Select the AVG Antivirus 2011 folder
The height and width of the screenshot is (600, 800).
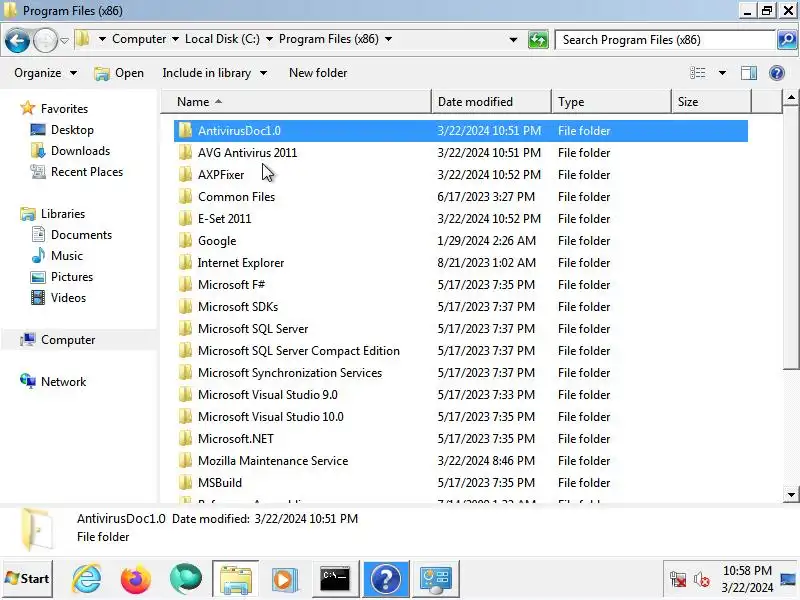[x=461, y=153]
